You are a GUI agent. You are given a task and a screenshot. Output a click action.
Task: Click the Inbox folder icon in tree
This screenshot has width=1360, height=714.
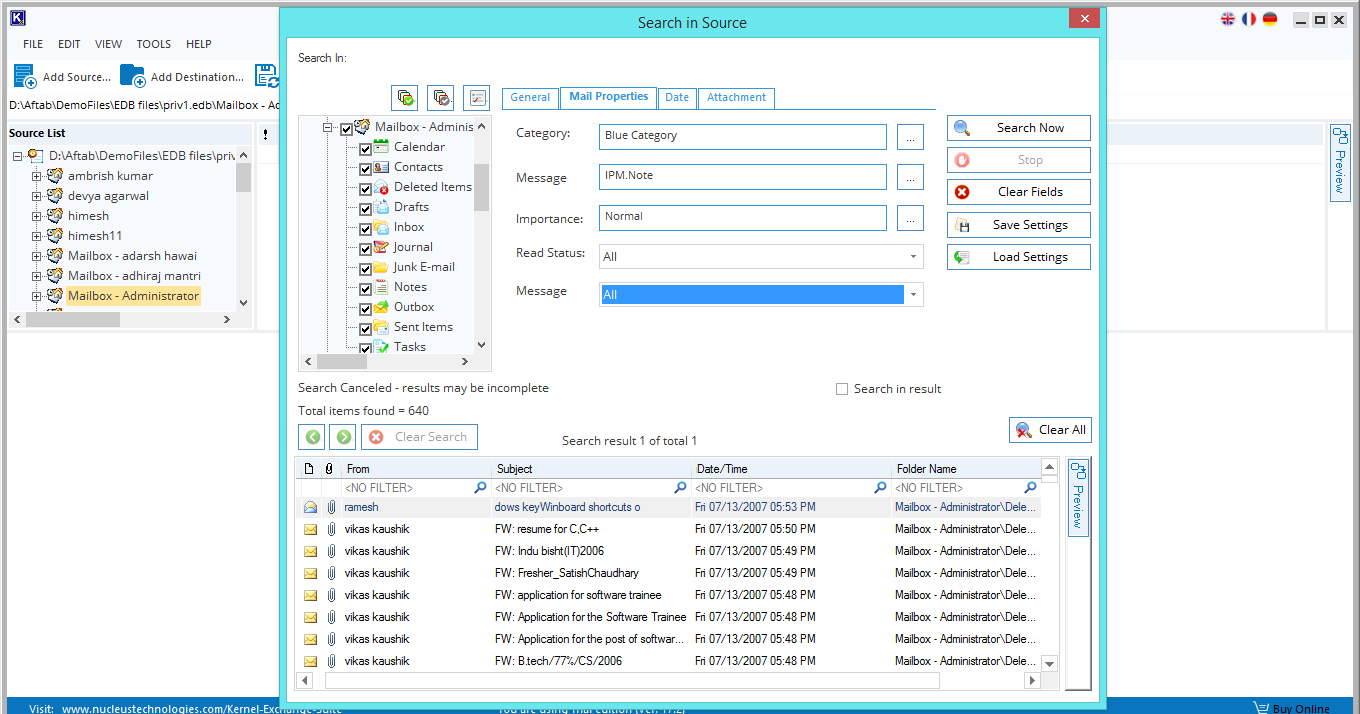[381, 227]
